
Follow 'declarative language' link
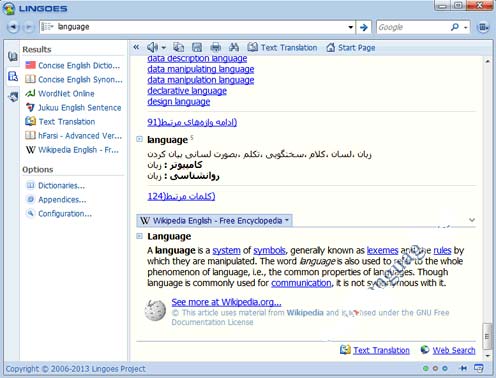187,91
